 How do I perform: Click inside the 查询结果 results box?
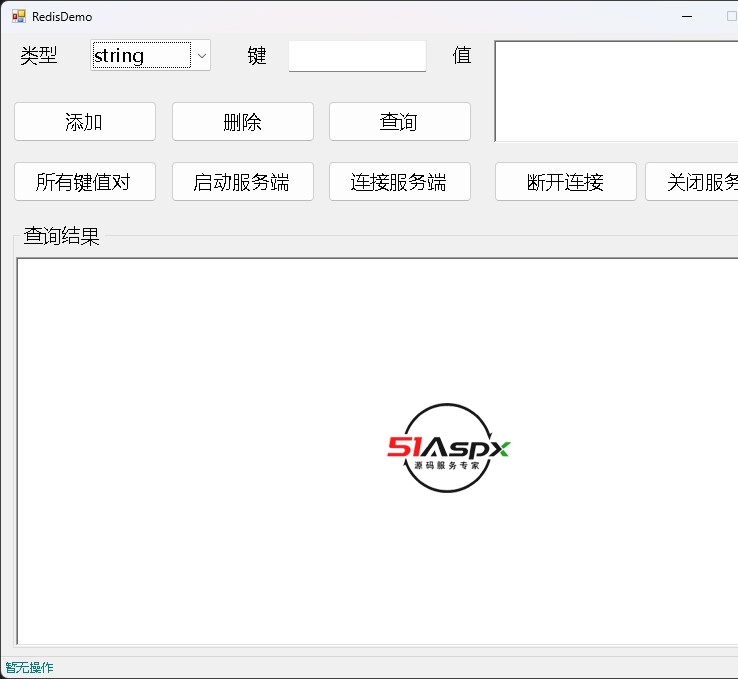377,451
